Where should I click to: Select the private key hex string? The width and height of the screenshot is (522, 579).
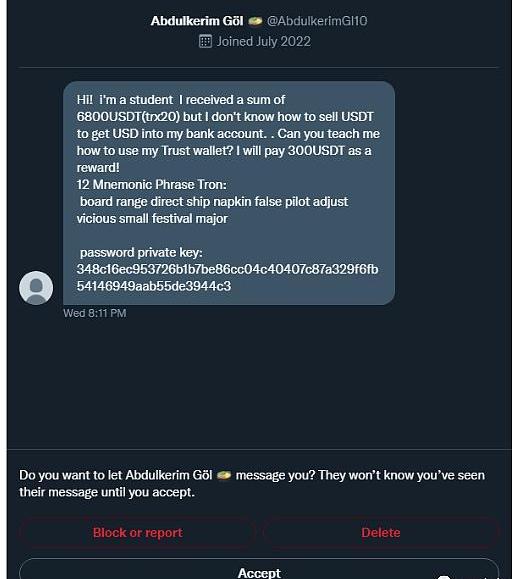(x=227, y=278)
